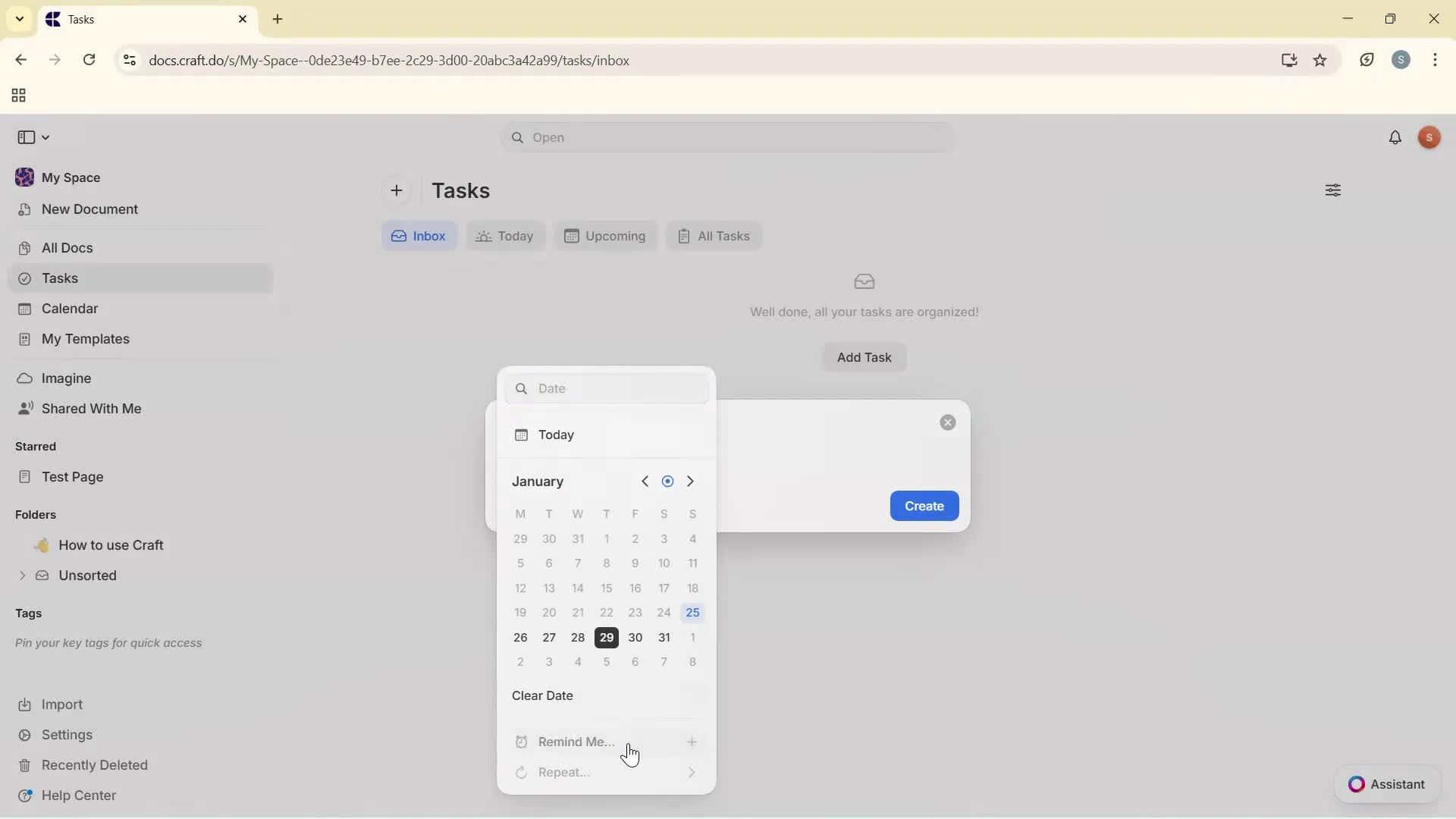Screen dimensions: 1456x819
Task: Open the sidebar panel toggle dropdown
Action: pos(33,137)
